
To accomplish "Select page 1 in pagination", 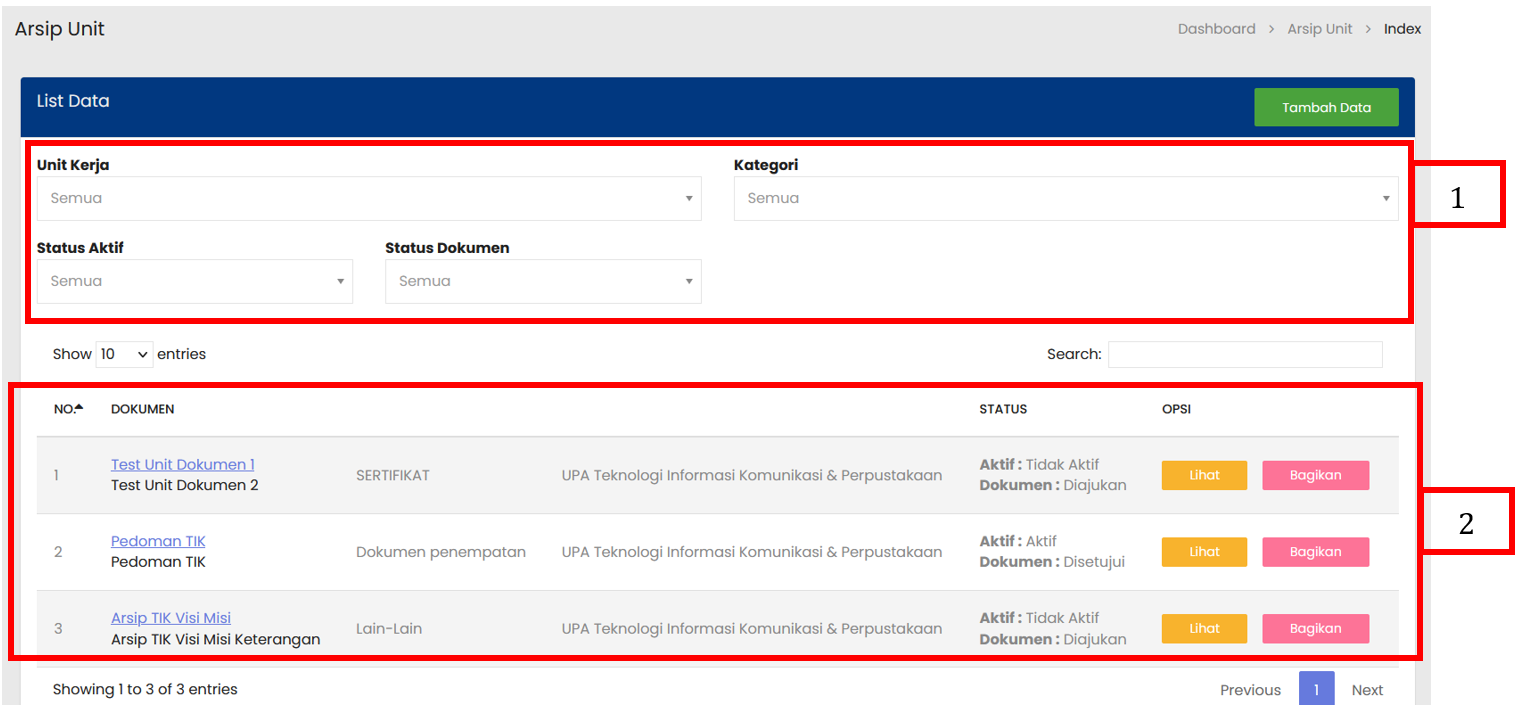I will click(1316, 689).
